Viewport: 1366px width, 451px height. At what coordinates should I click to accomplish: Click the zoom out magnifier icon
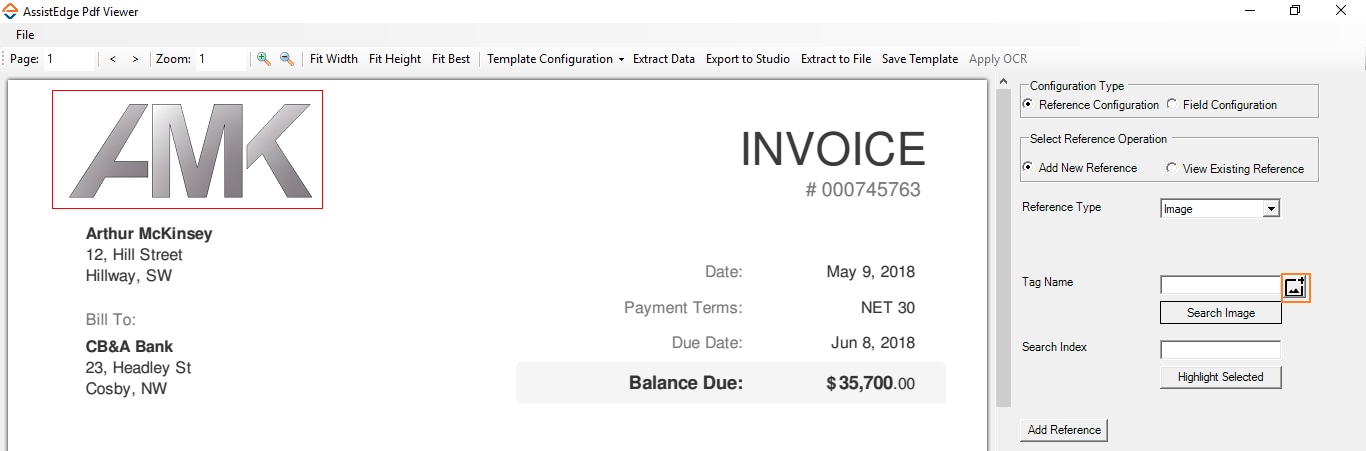pos(287,59)
